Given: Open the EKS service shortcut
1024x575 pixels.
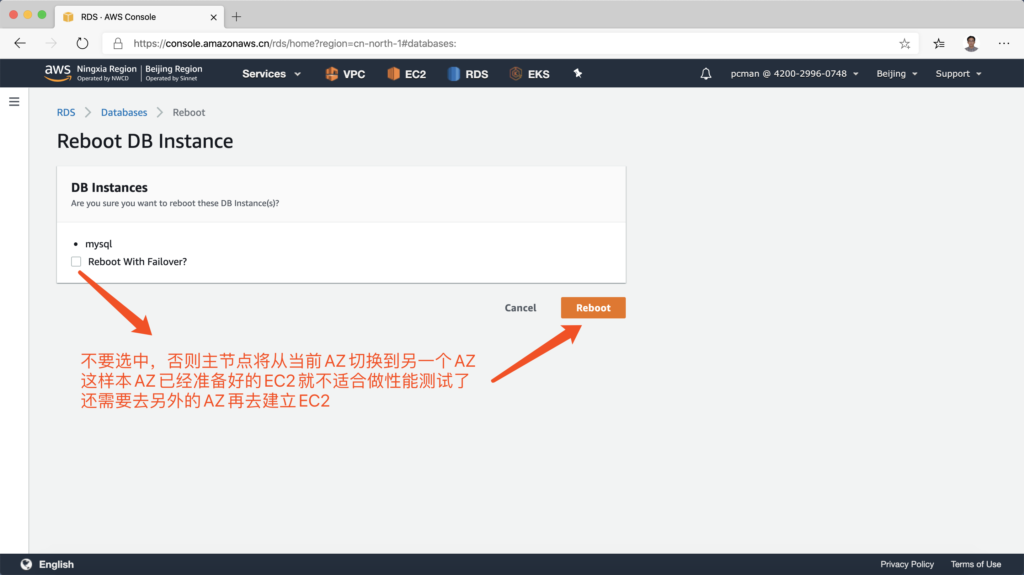Looking at the screenshot, I should [529, 74].
